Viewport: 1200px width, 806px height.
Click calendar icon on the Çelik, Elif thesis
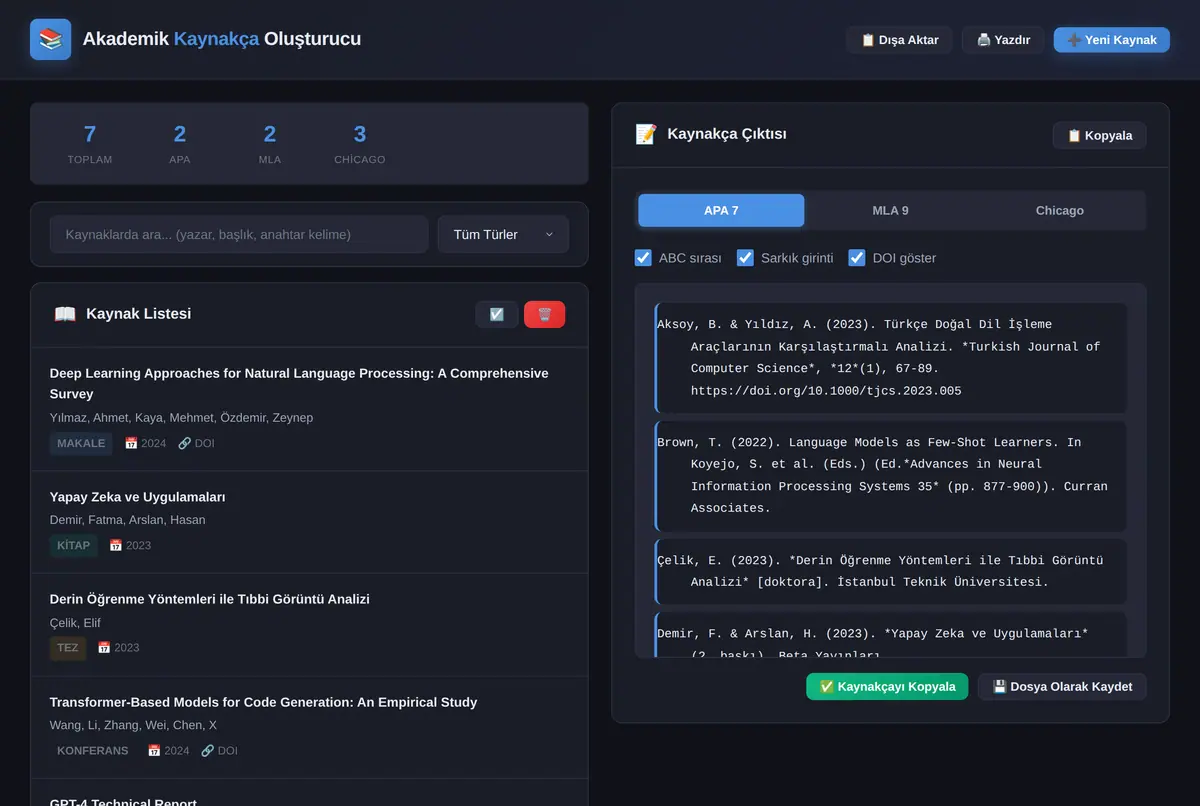(104, 647)
